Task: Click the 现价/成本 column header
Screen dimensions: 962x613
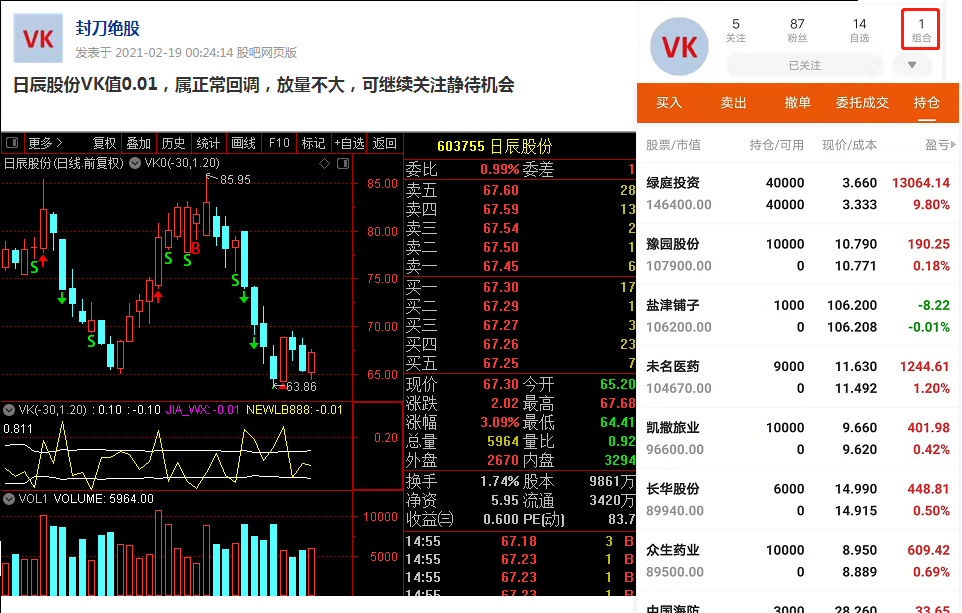Action: click(x=849, y=145)
